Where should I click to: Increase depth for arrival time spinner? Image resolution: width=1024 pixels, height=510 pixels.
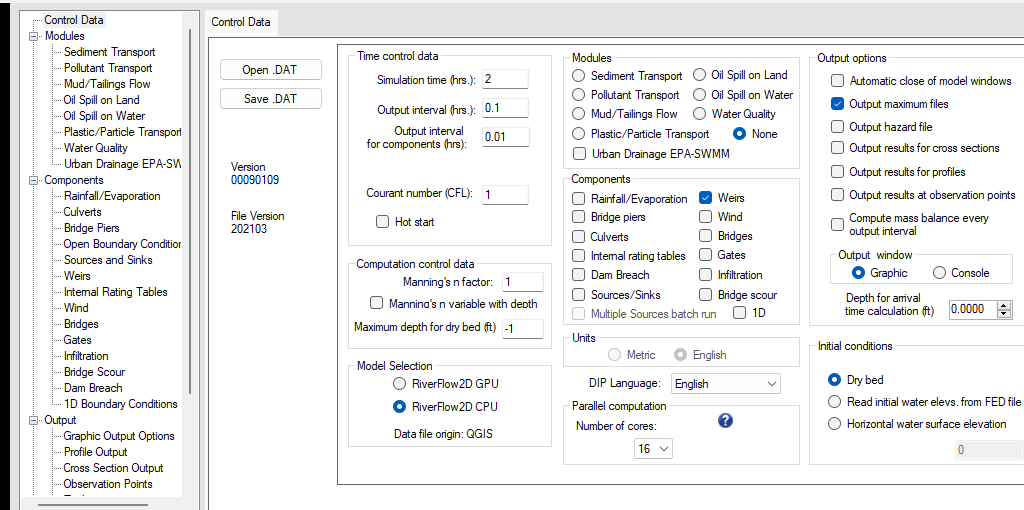(1004, 305)
